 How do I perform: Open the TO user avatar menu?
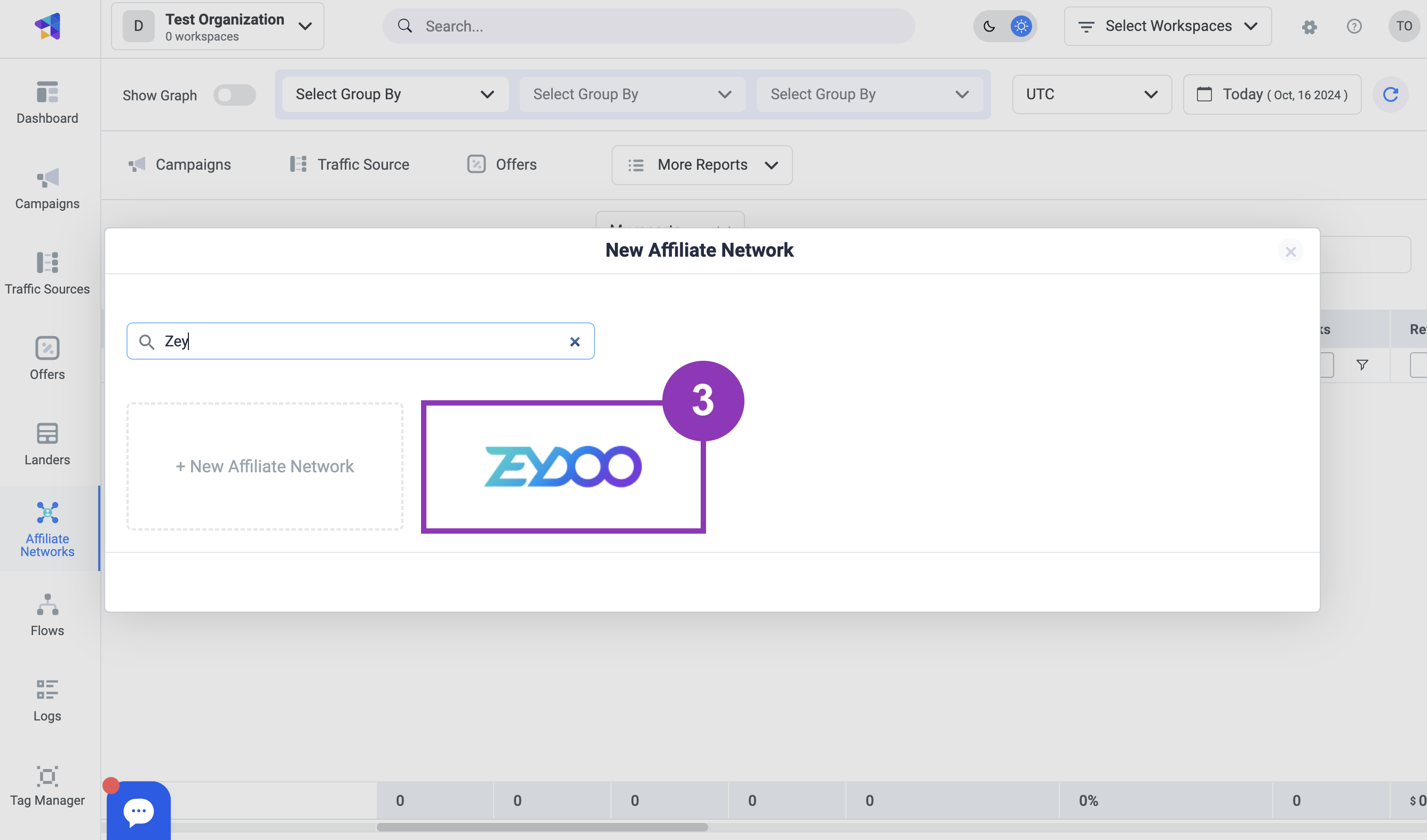[1405, 26]
